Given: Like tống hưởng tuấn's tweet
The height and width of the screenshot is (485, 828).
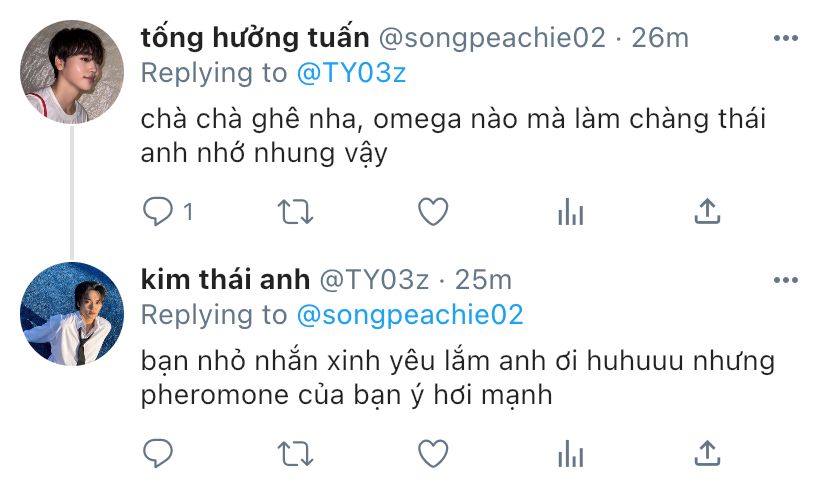Looking at the screenshot, I should tap(432, 212).
